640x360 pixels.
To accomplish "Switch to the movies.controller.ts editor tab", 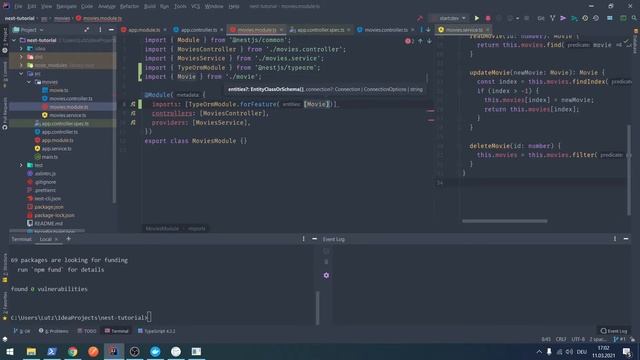I will coord(385,30).
